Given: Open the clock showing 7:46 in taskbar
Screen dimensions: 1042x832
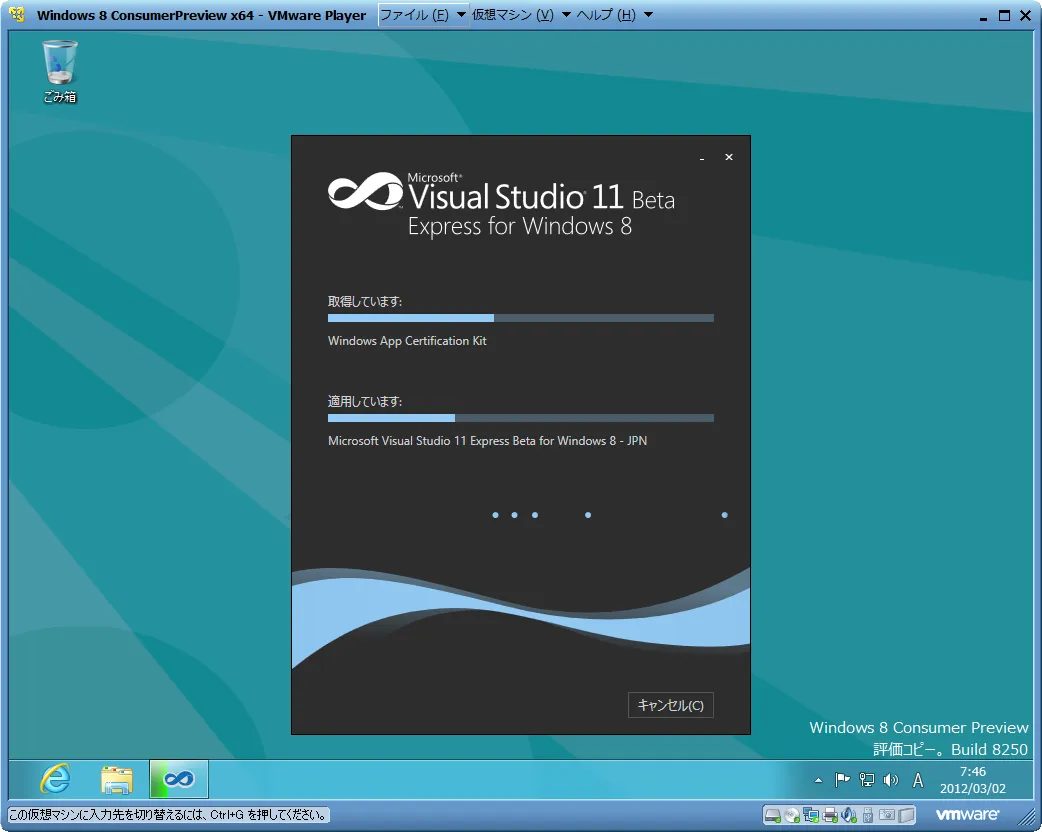Looking at the screenshot, I should pos(972,780).
